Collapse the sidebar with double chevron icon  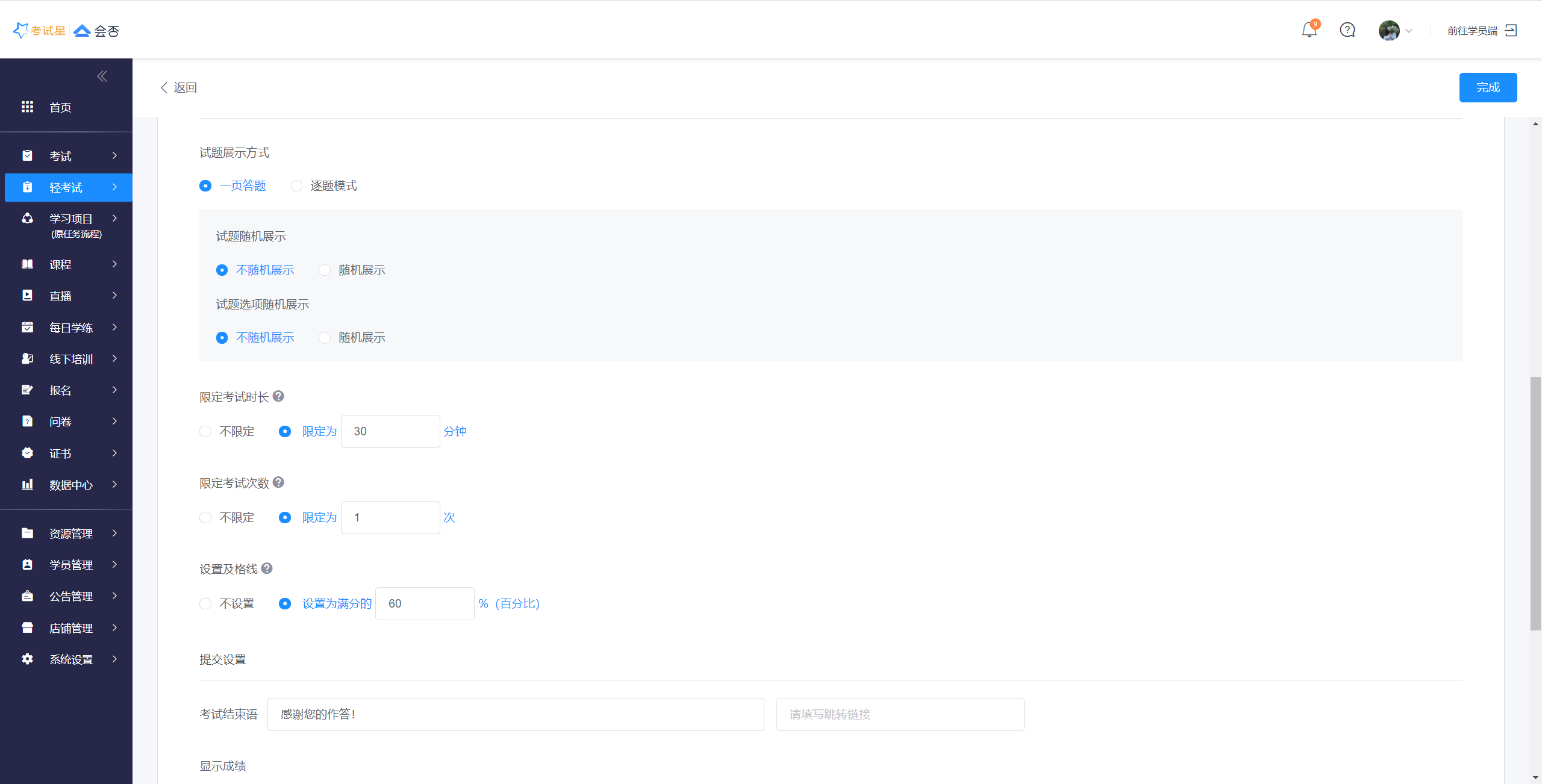pyautogui.click(x=102, y=76)
